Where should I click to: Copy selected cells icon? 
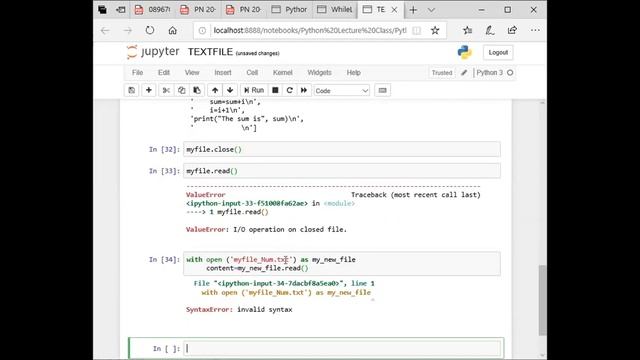(x=181, y=90)
